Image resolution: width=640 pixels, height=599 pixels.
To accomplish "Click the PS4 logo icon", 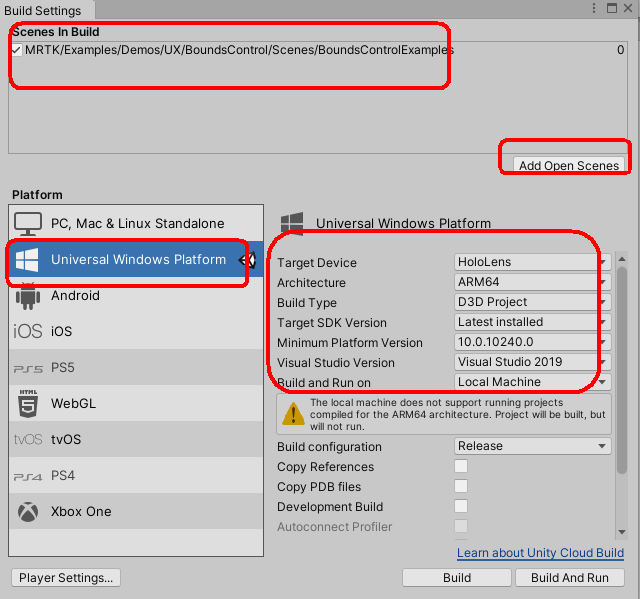I will tap(28, 477).
